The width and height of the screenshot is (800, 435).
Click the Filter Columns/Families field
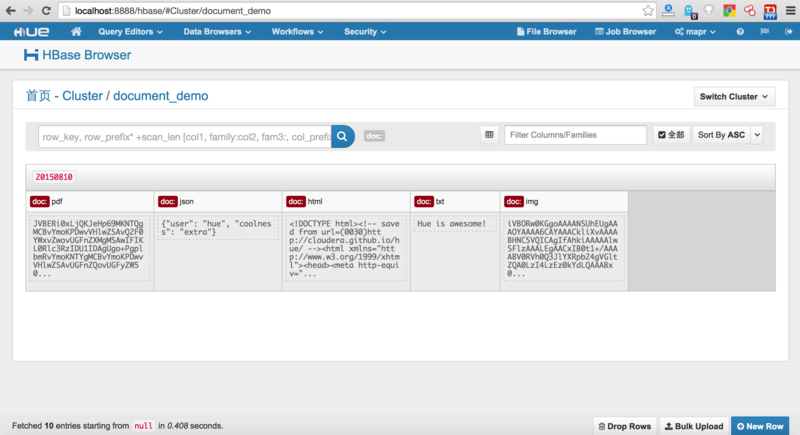point(575,135)
